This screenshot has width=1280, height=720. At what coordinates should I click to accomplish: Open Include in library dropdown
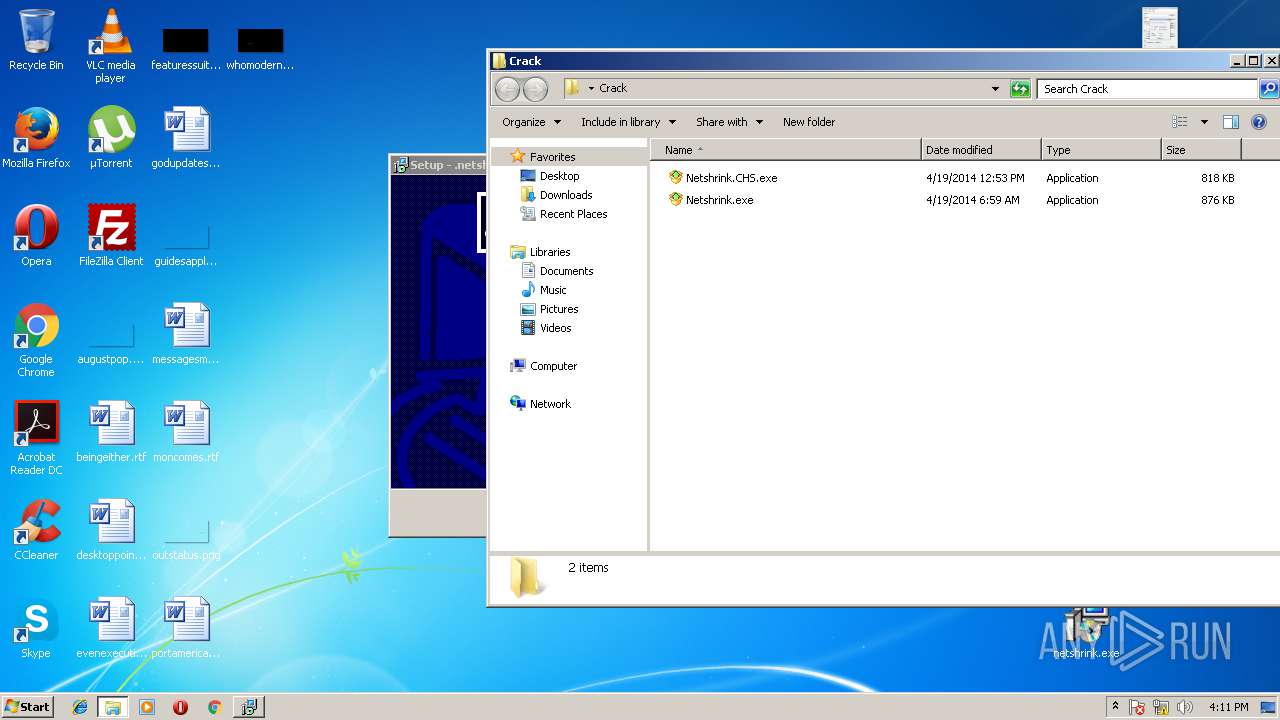[628, 122]
